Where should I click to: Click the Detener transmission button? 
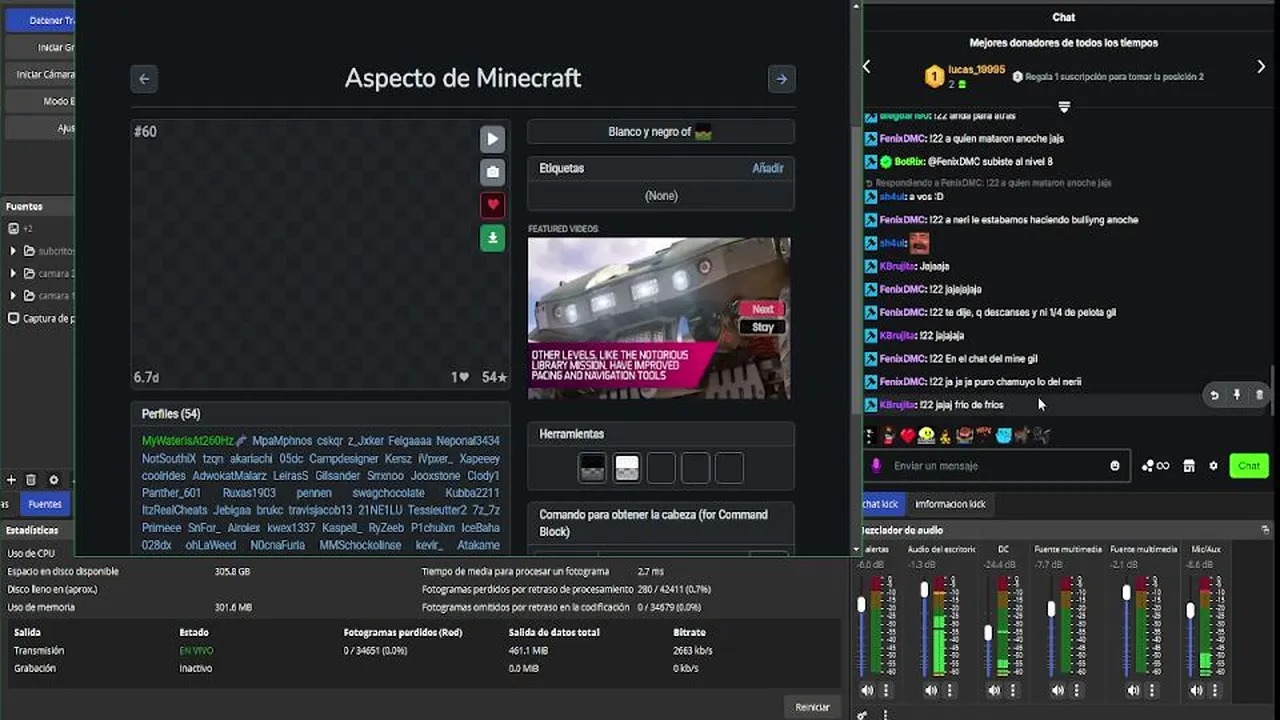[40, 20]
